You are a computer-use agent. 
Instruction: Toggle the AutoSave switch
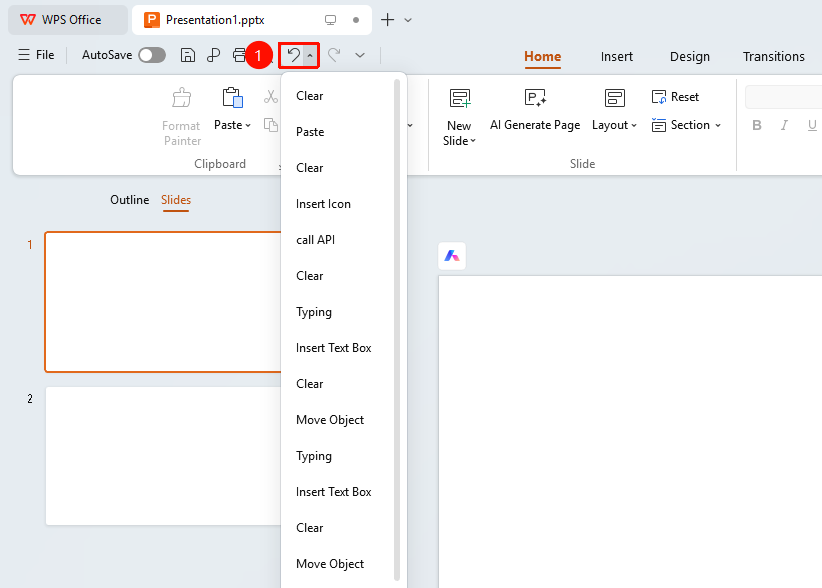pyautogui.click(x=152, y=55)
